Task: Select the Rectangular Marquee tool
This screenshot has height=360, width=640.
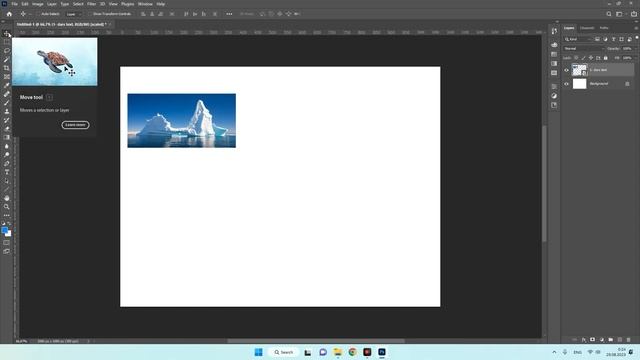Action: [x=7, y=42]
